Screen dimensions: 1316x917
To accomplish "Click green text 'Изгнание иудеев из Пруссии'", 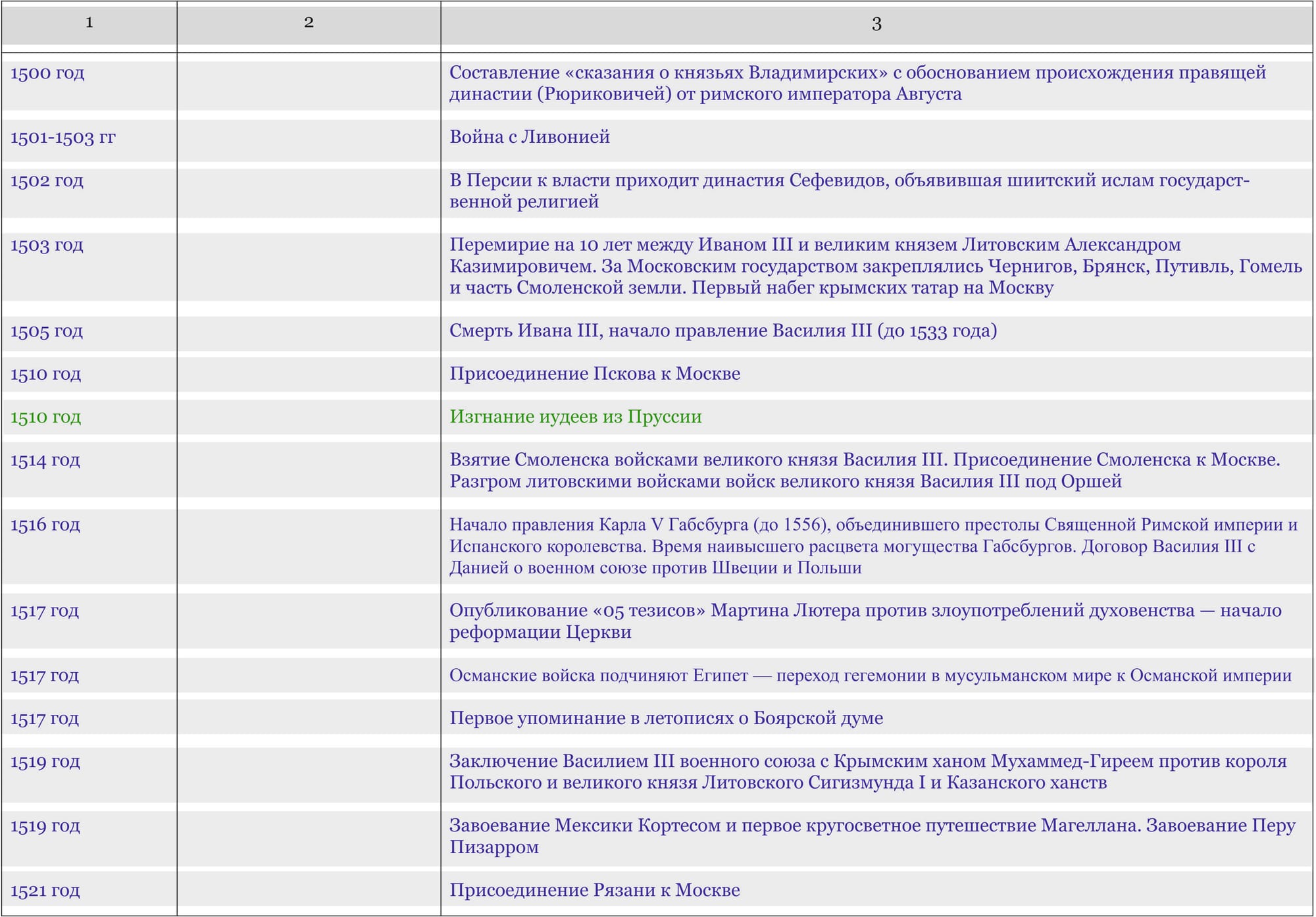I will [576, 417].
